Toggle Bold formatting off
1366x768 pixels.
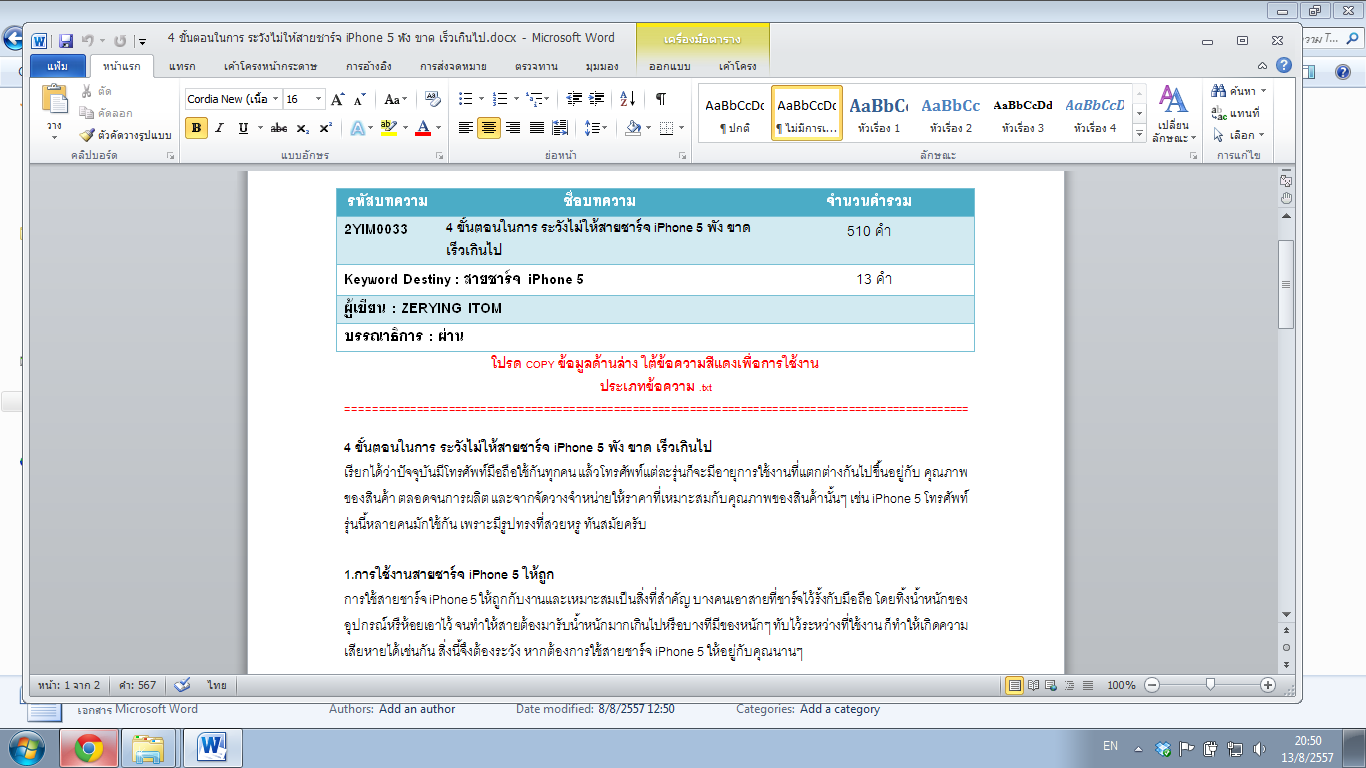[197, 128]
